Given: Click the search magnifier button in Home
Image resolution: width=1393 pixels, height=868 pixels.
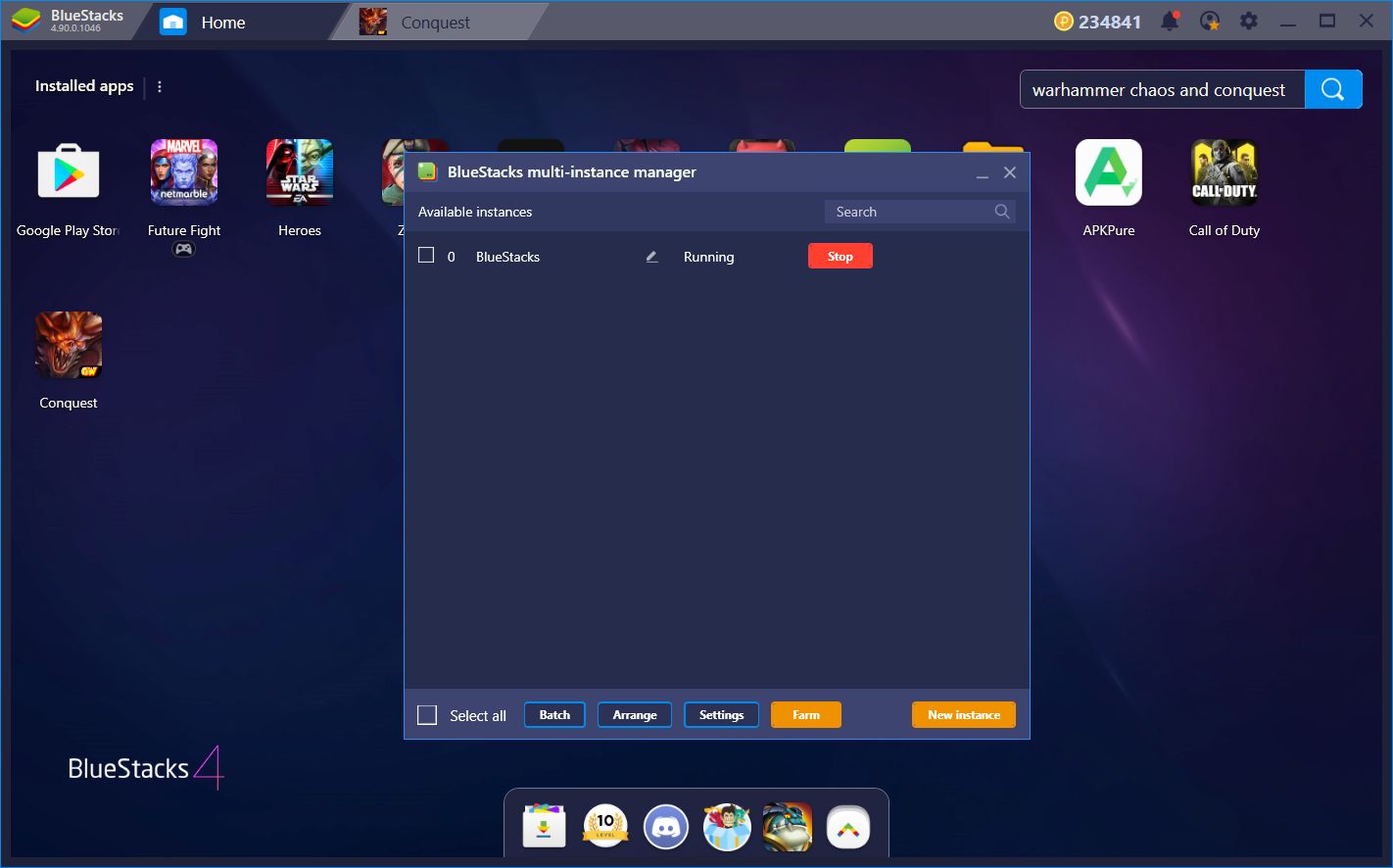Looking at the screenshot, I should pyautogui.click(x=1333, y=89).
